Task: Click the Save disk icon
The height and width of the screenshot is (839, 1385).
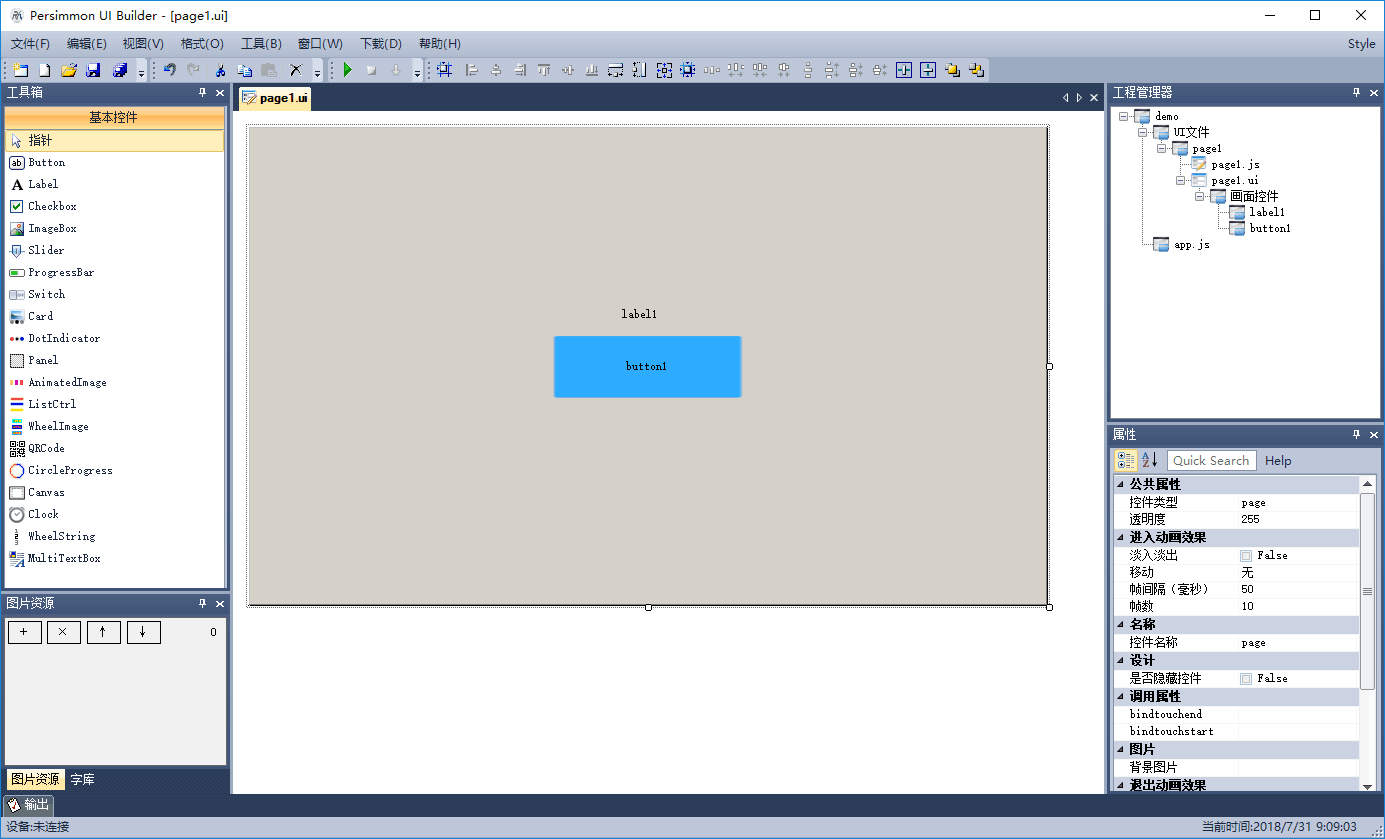Action: (93, 70)
